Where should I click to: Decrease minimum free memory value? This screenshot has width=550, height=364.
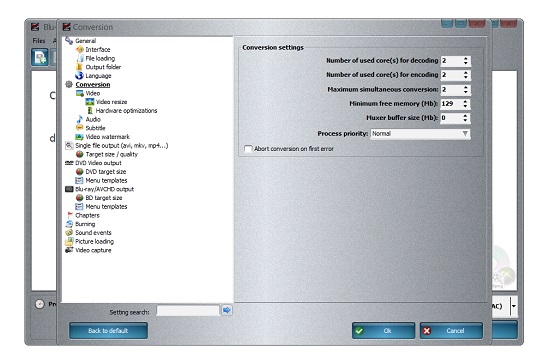tap(465, 106)
